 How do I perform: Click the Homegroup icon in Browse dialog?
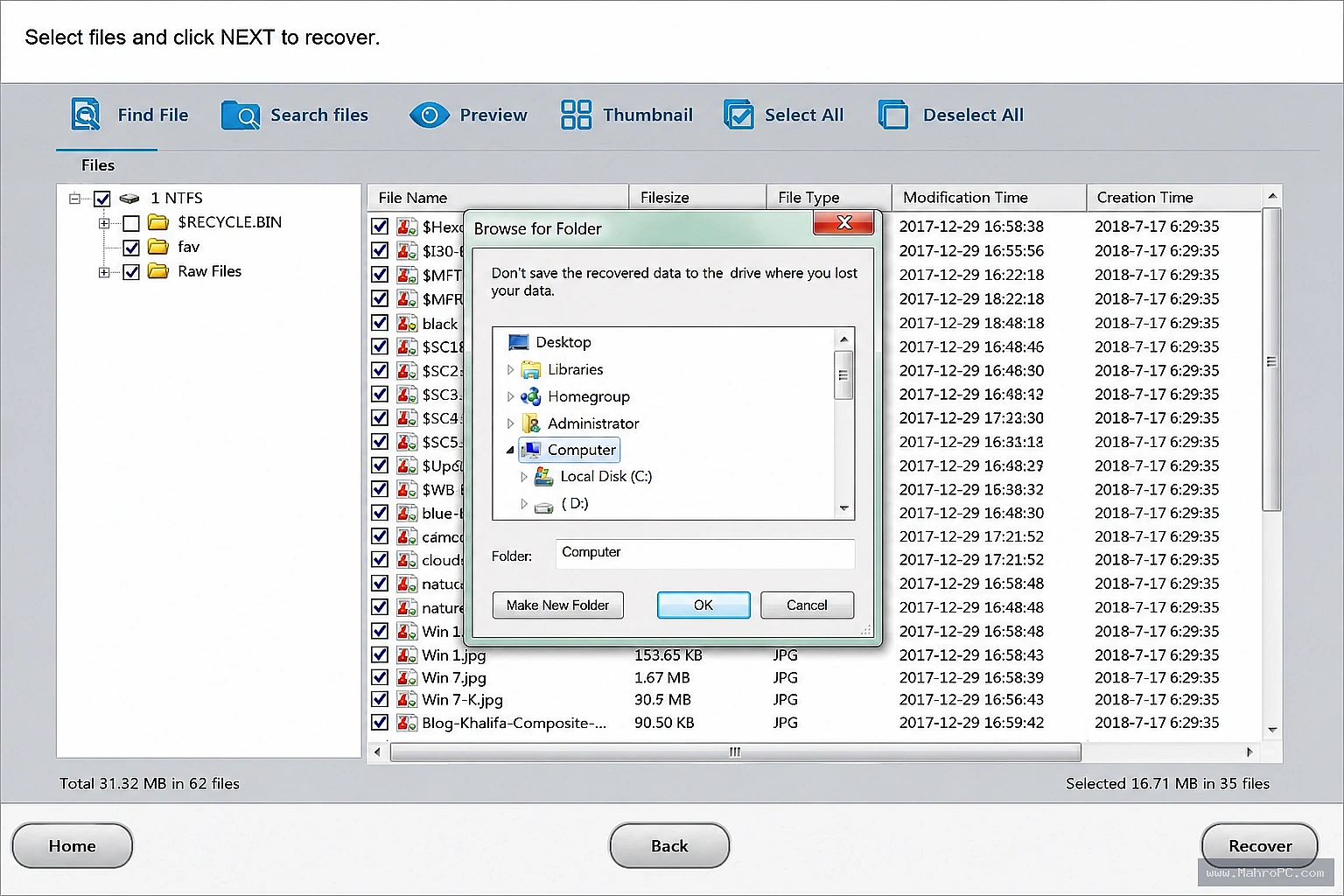(x=531, y=396)
